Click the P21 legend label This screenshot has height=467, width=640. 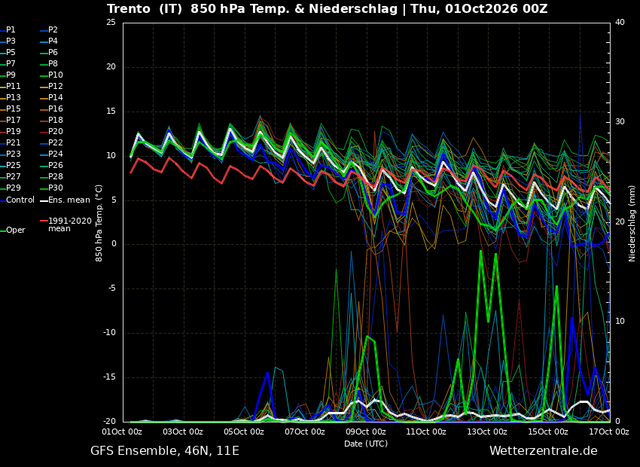(13, 143)
